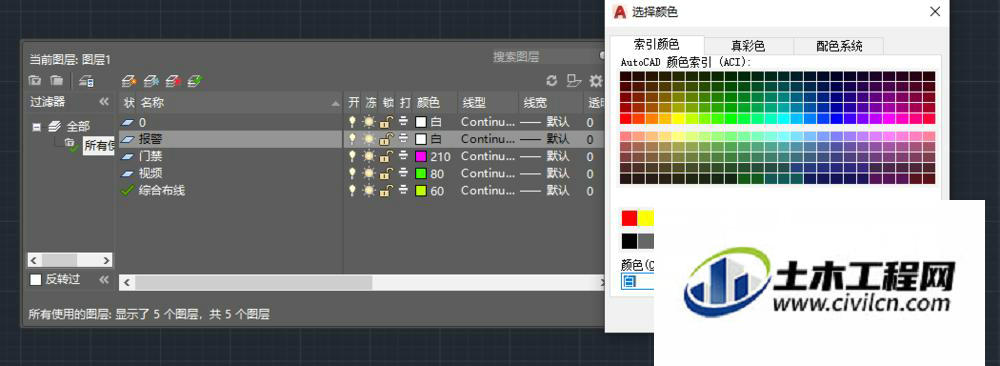The height and width of the screenshot is (366, 1000).
Task: Click the 锁 column header
Action: (388, 103)
